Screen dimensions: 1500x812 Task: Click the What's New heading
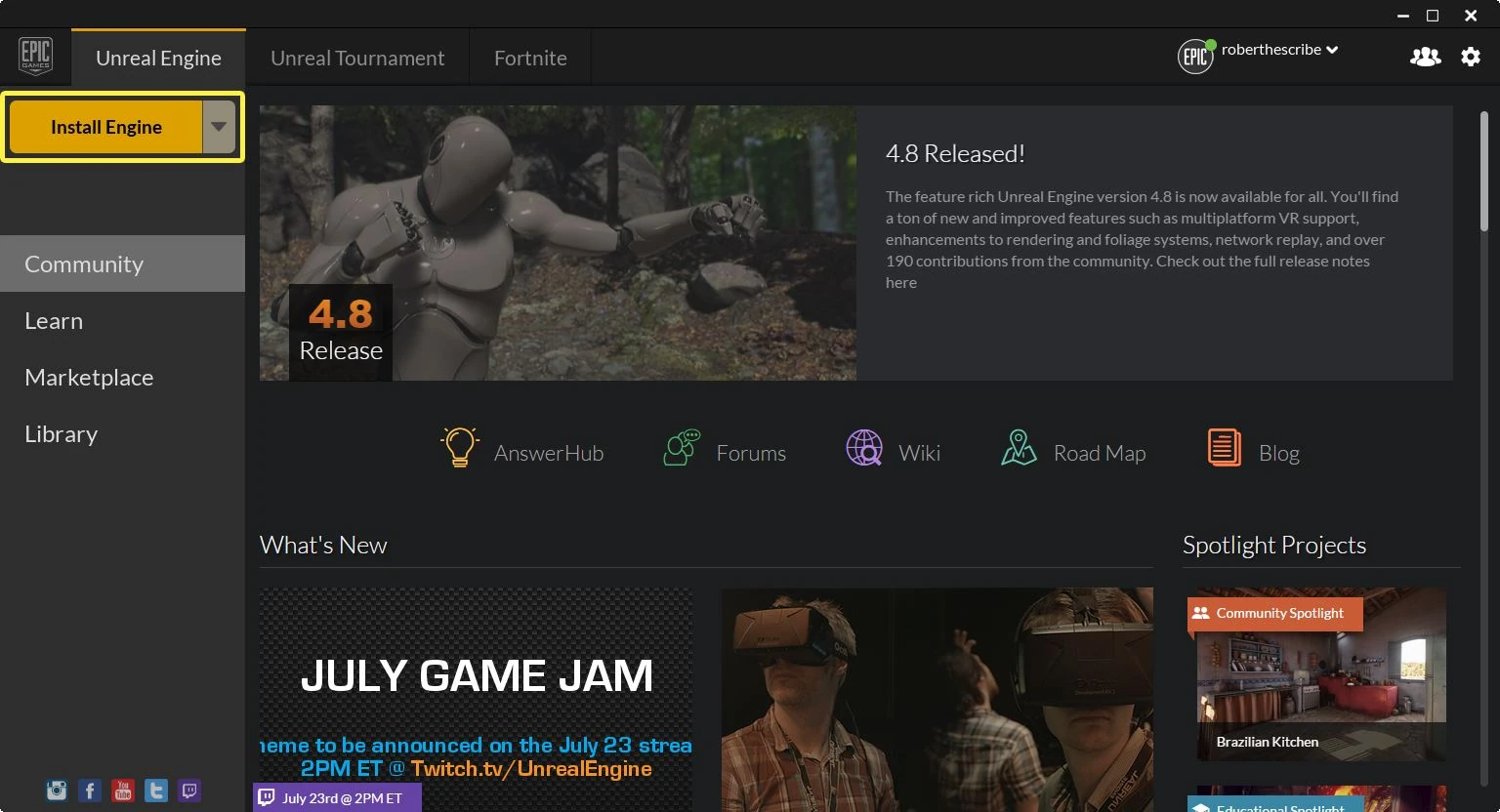pyautogui.click(x=323, y=545)
